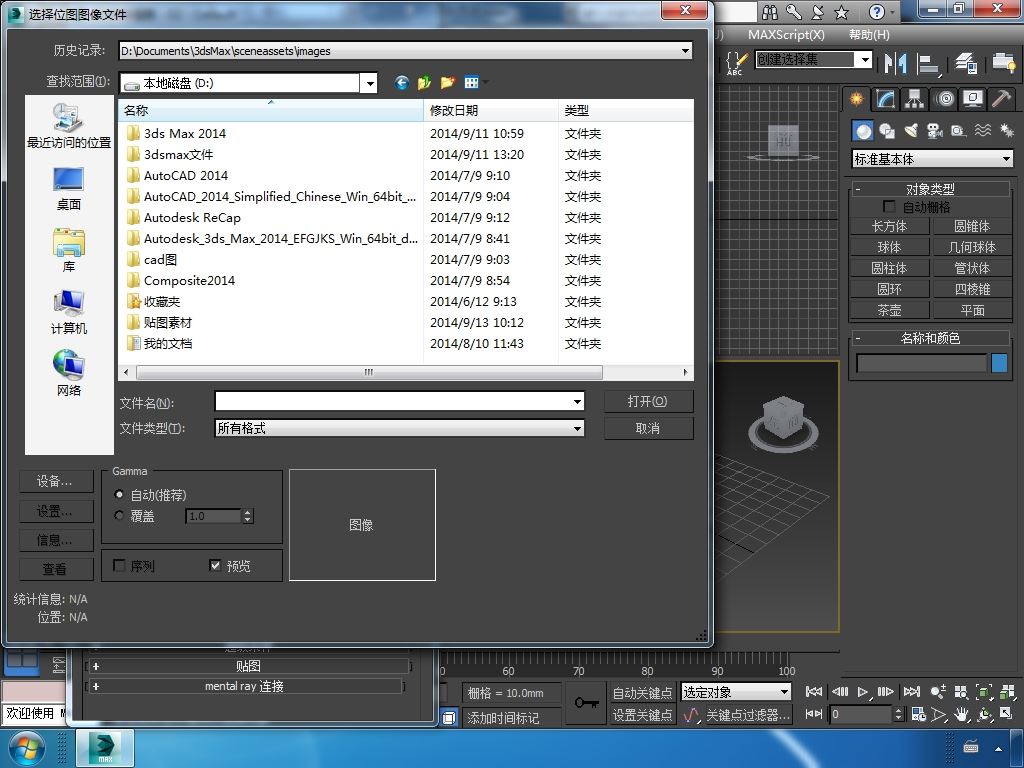1024x768 pixels.
Task: Open the 文件类型 所有格式 dropdown
Action: (577, 428)
